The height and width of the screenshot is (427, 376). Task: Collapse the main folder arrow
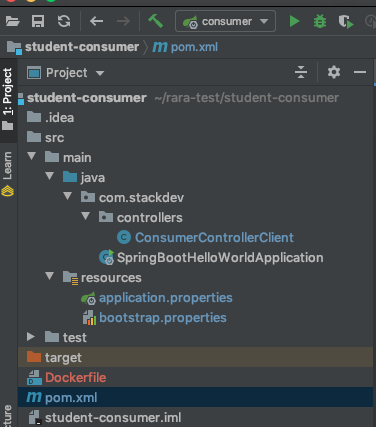tap(32, 156)
